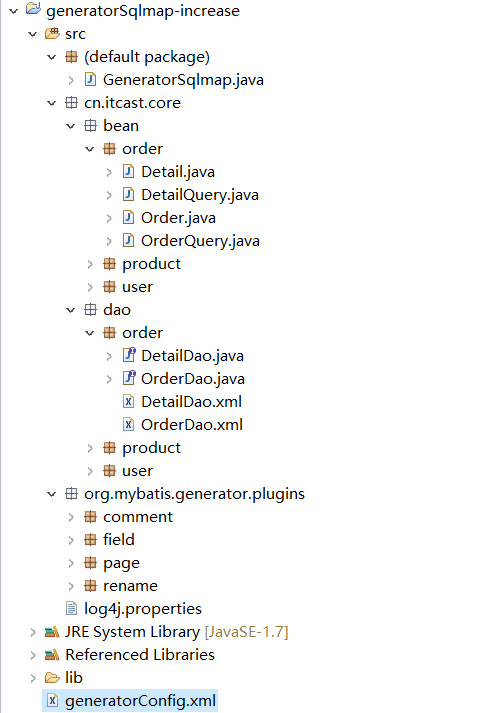Click the dao package icon

coord(90,310)
